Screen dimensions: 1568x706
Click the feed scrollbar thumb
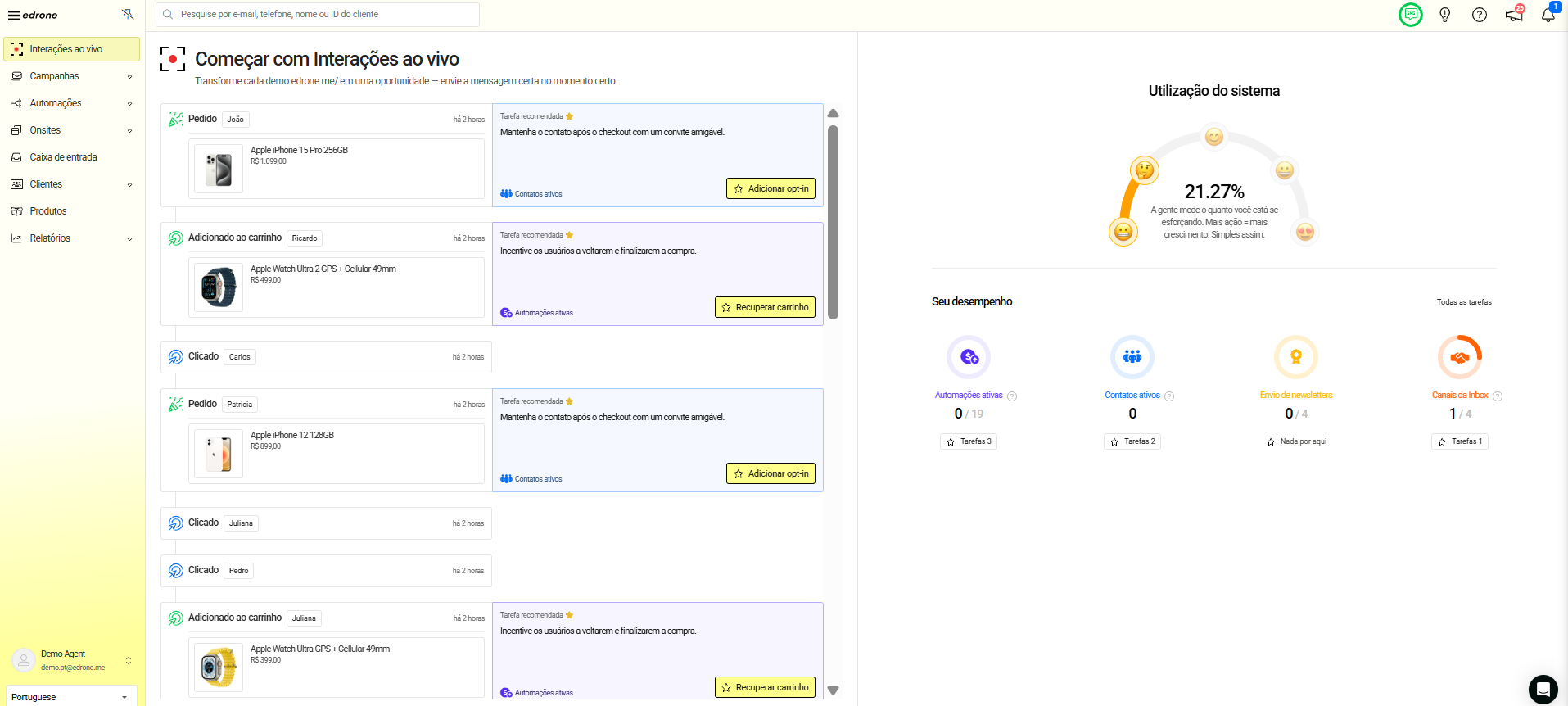(833, 222)
